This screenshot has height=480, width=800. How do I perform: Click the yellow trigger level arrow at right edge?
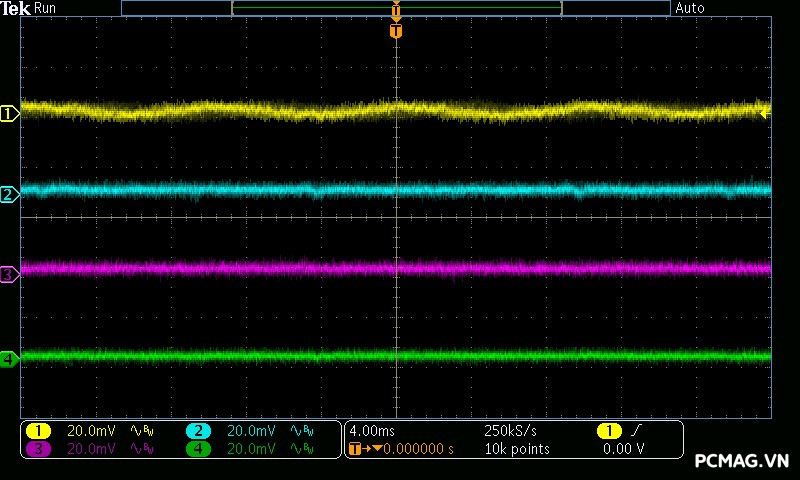765,114
